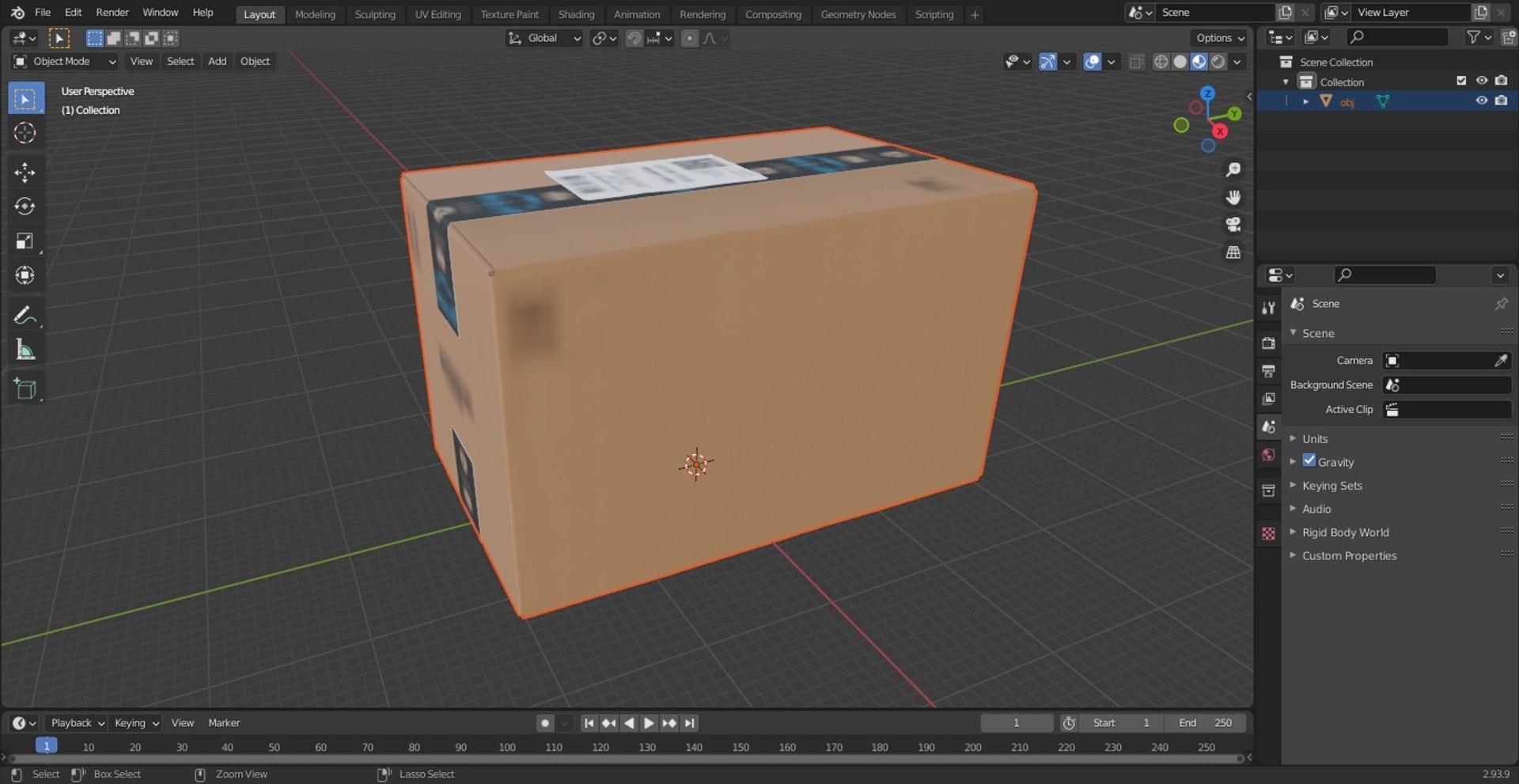Toggle Collection exclude checkbox in outliner
The image size is (1519, 784).
[x=1461, y=81]
